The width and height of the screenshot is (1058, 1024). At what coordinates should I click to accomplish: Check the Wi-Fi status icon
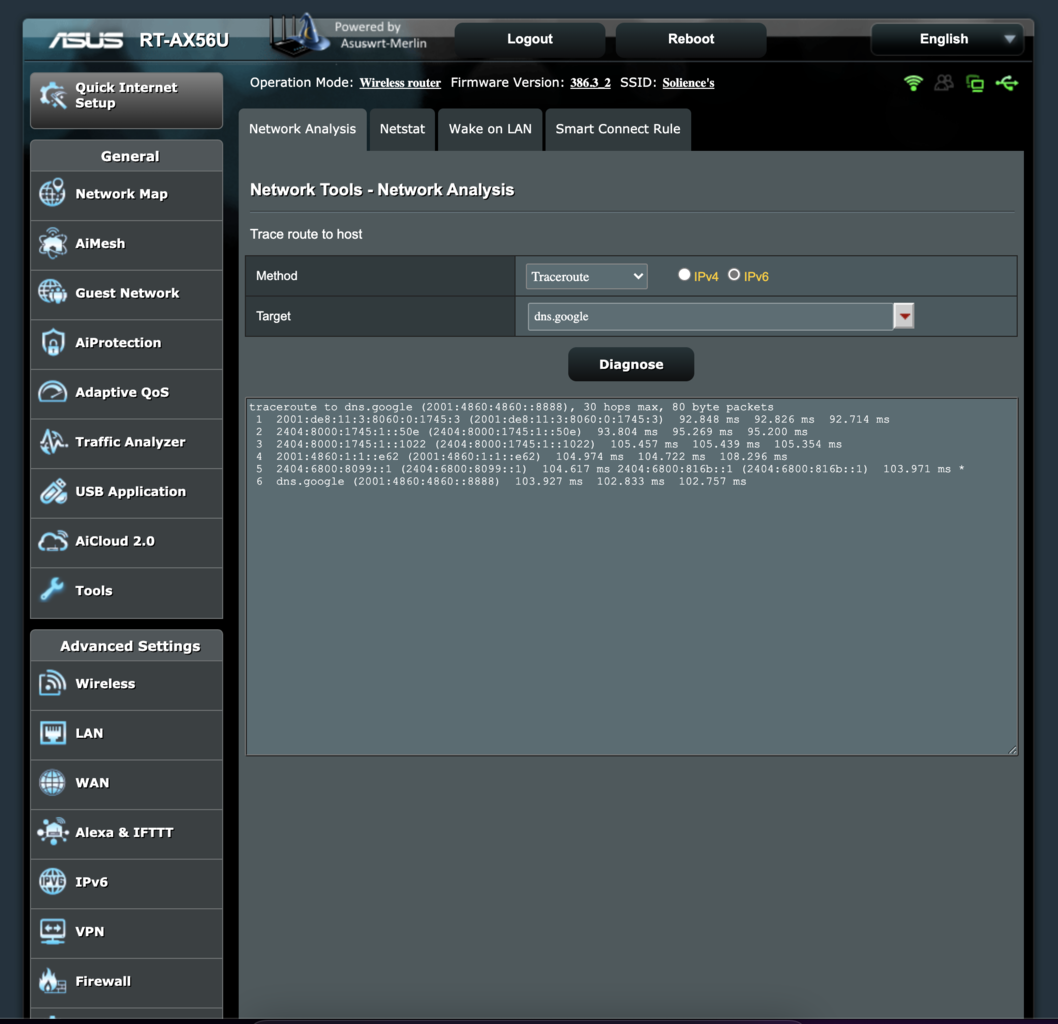pyautogui.click(x=913, y=83)
